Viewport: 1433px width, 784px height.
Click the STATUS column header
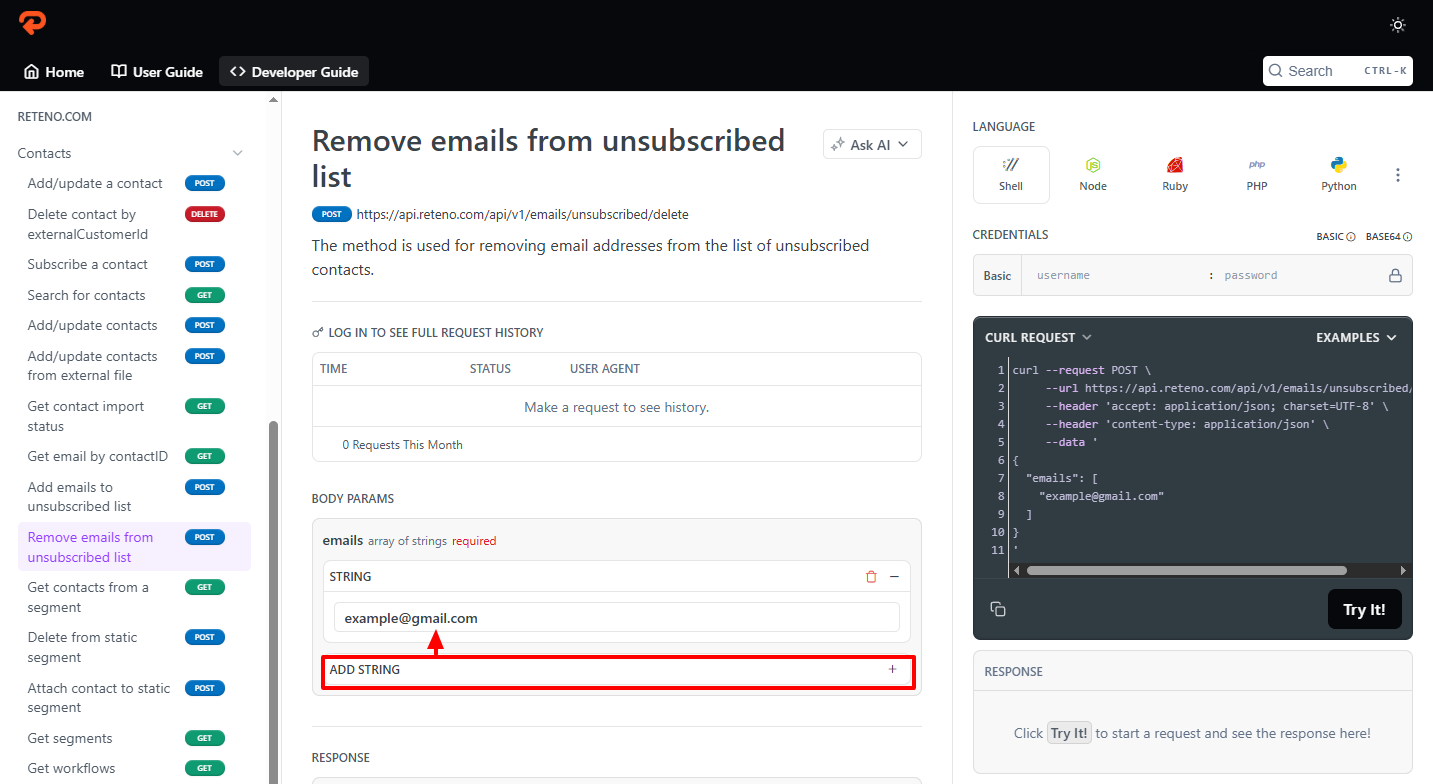490,369
